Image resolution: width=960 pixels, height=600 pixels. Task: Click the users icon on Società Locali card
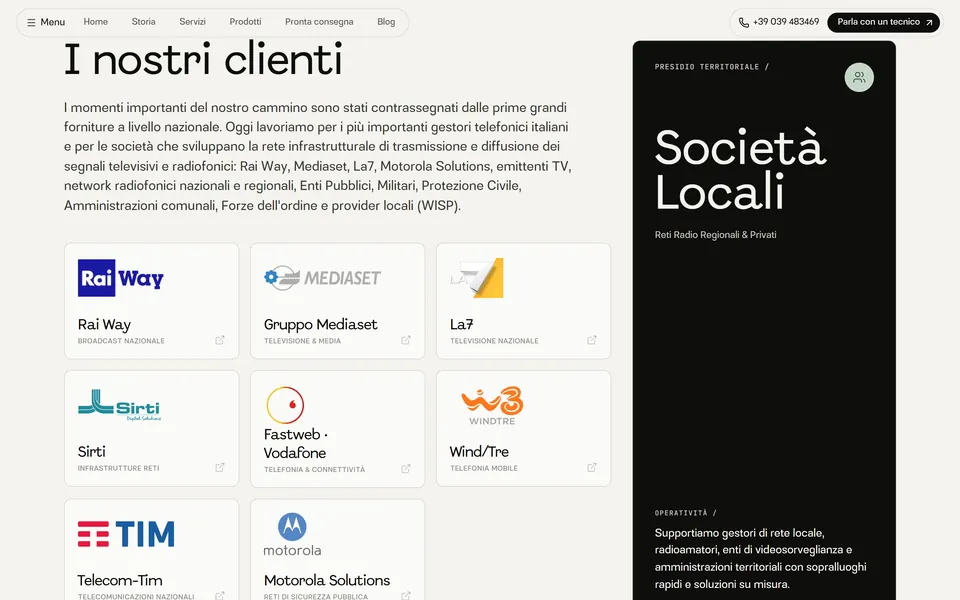pyautogui.click(x=859, y=77)
